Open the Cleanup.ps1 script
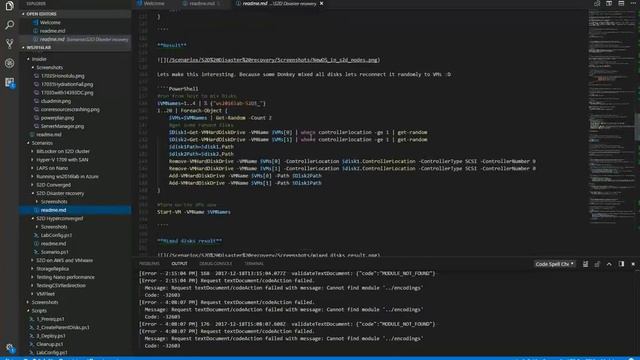The width and height of the screenshot is (640, 360). pyautogui.click(x=49, y=344)
